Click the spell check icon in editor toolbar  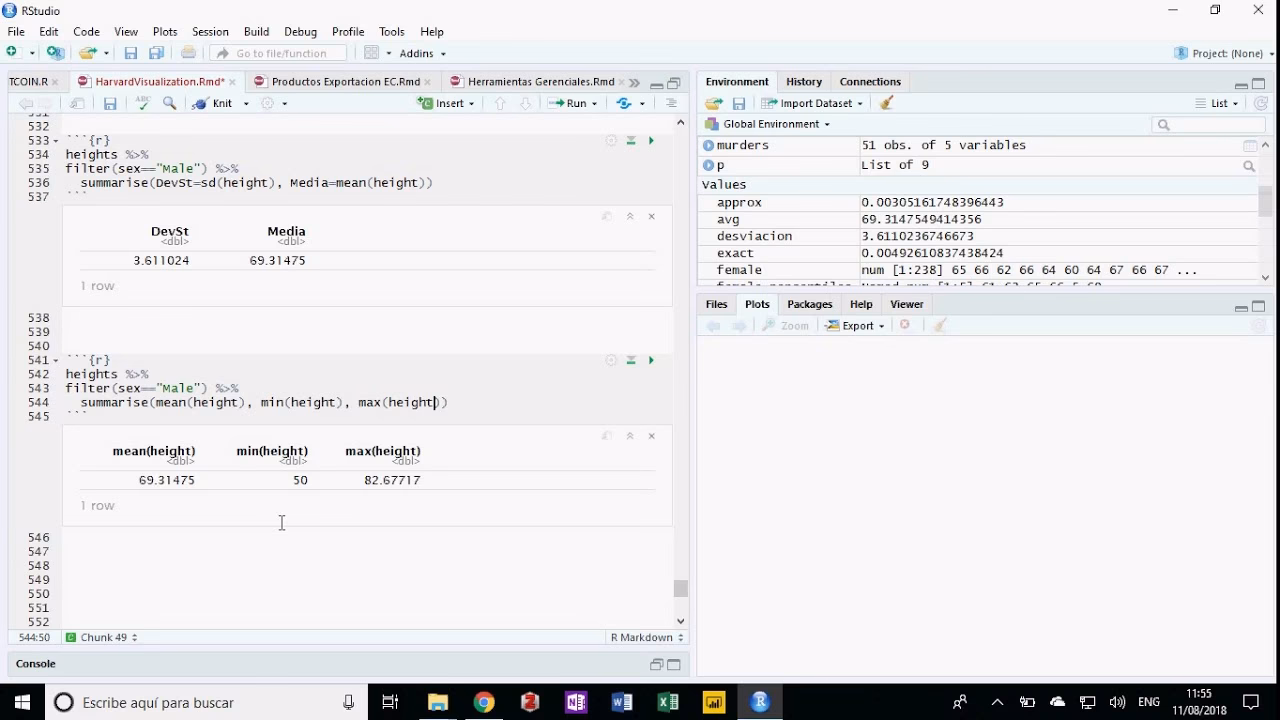pyautogui.click(x=142, y=103)
